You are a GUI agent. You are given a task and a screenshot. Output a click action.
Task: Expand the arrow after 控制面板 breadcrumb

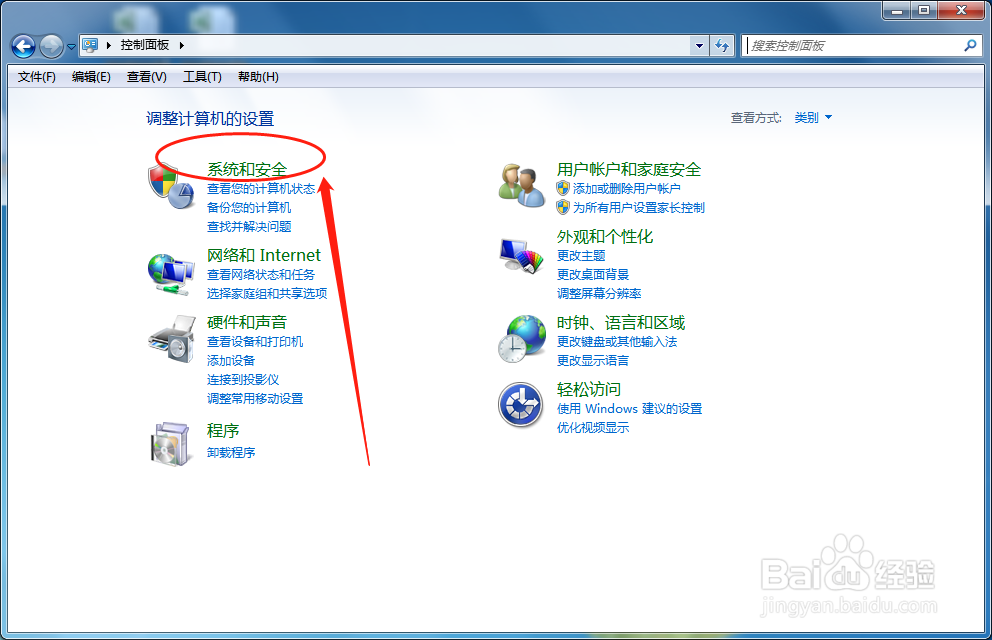click(x=182, y=45)
